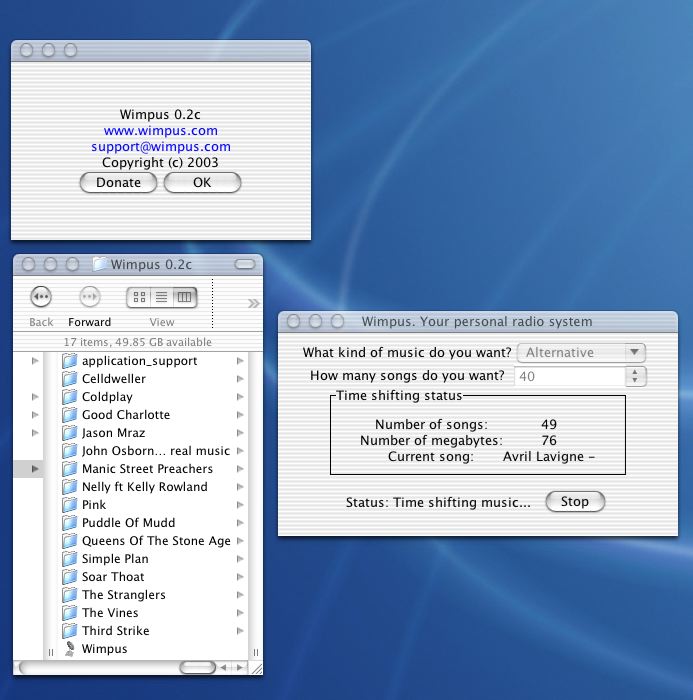
Task: Expand application_support via its right arrow
Action: [x=240, y=361]
